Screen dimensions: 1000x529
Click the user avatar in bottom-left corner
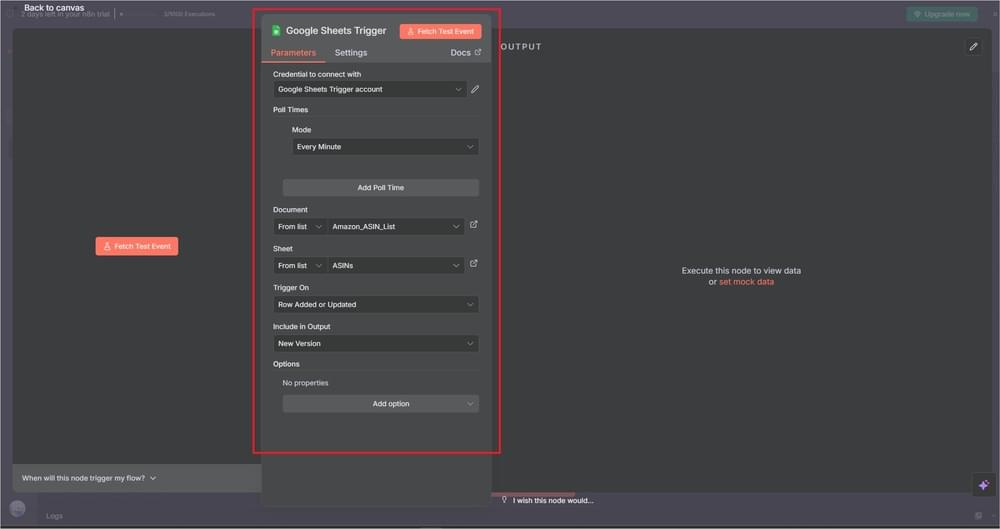17,508
